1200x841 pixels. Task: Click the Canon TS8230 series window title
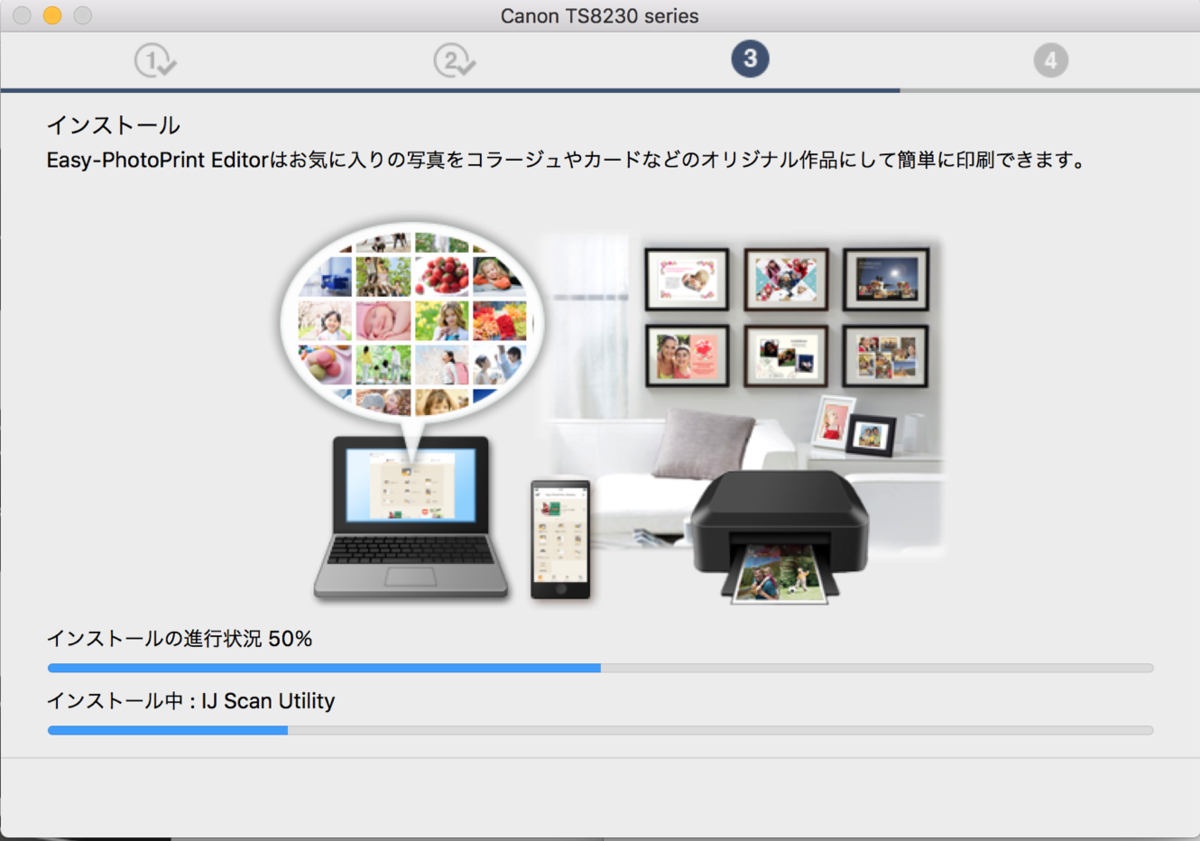tap(600, 16)
